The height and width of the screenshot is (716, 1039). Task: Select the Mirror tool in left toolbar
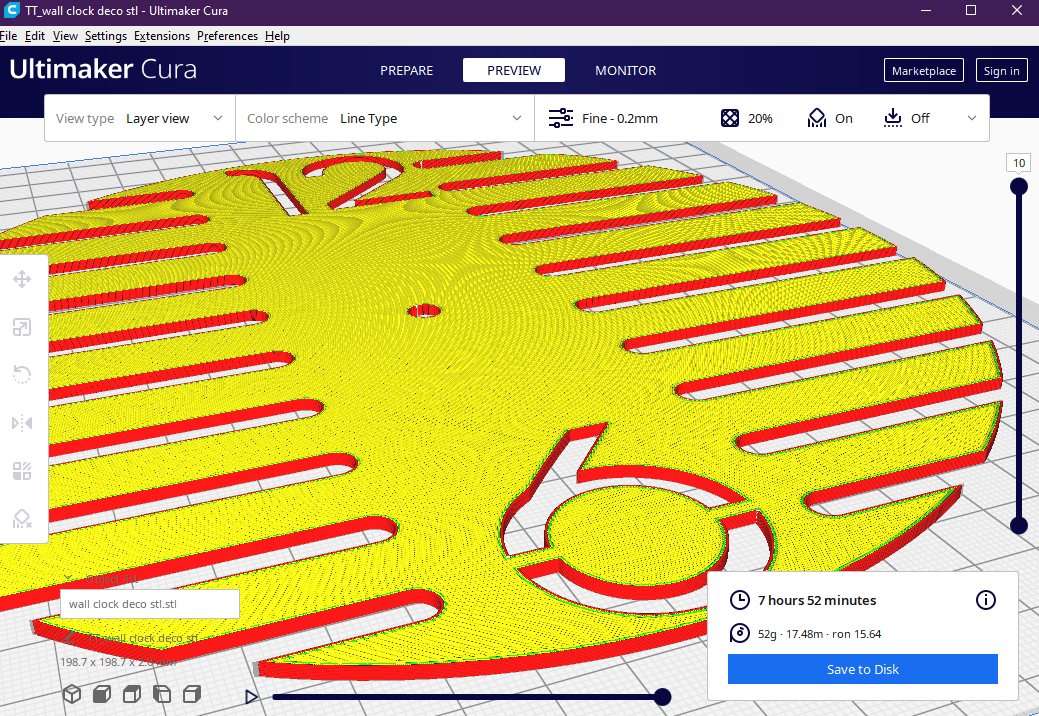(x=22, y=423)
